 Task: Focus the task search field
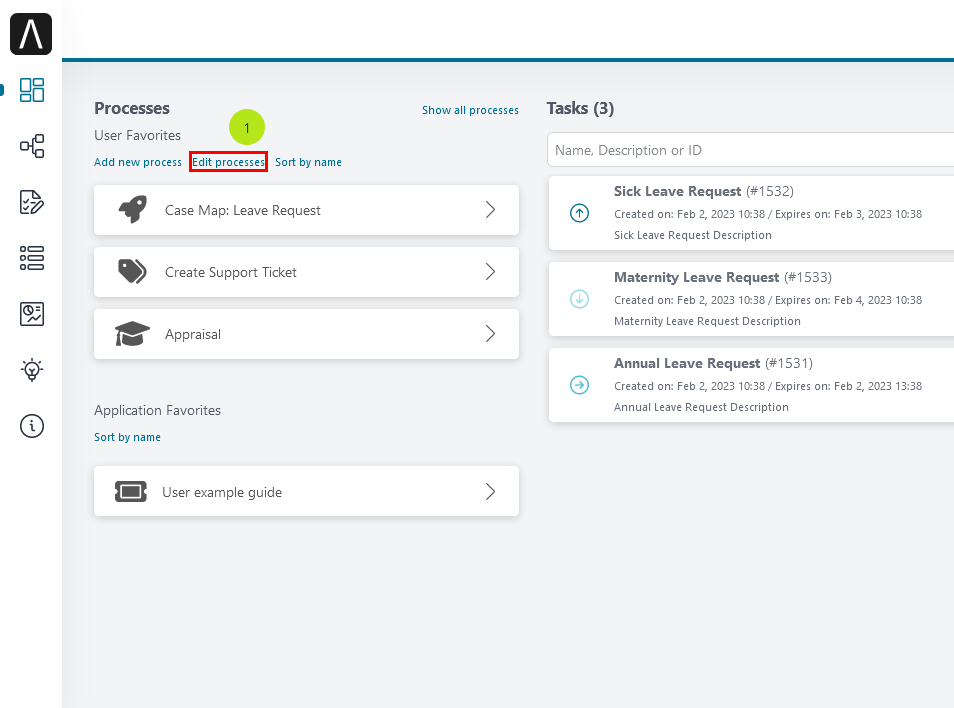click(x=750, y=150)
